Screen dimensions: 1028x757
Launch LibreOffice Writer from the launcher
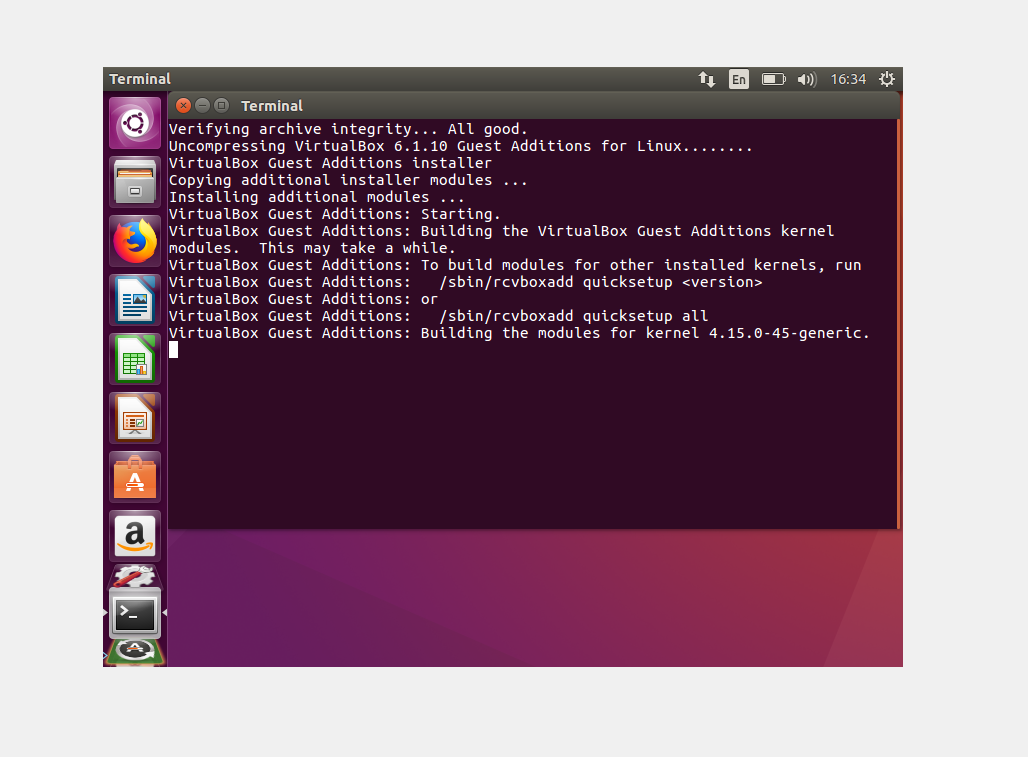[135, 300]
